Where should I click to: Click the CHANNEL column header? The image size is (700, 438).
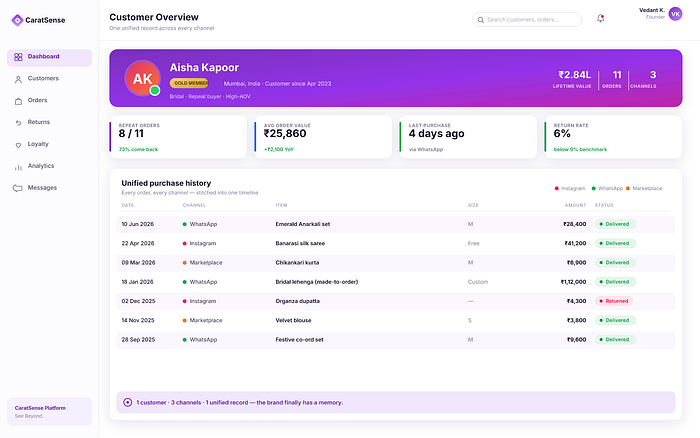(x=194, y=205)
